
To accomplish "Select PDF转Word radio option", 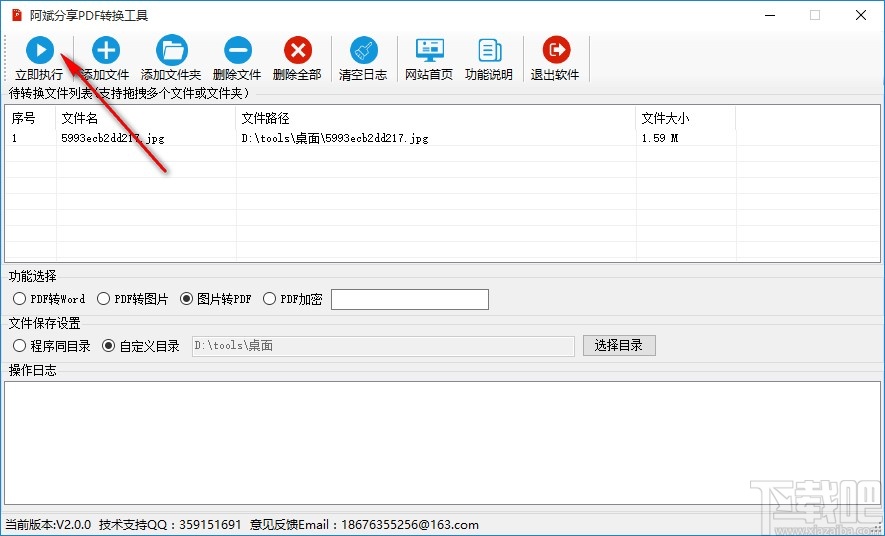I will pos(49,298).
